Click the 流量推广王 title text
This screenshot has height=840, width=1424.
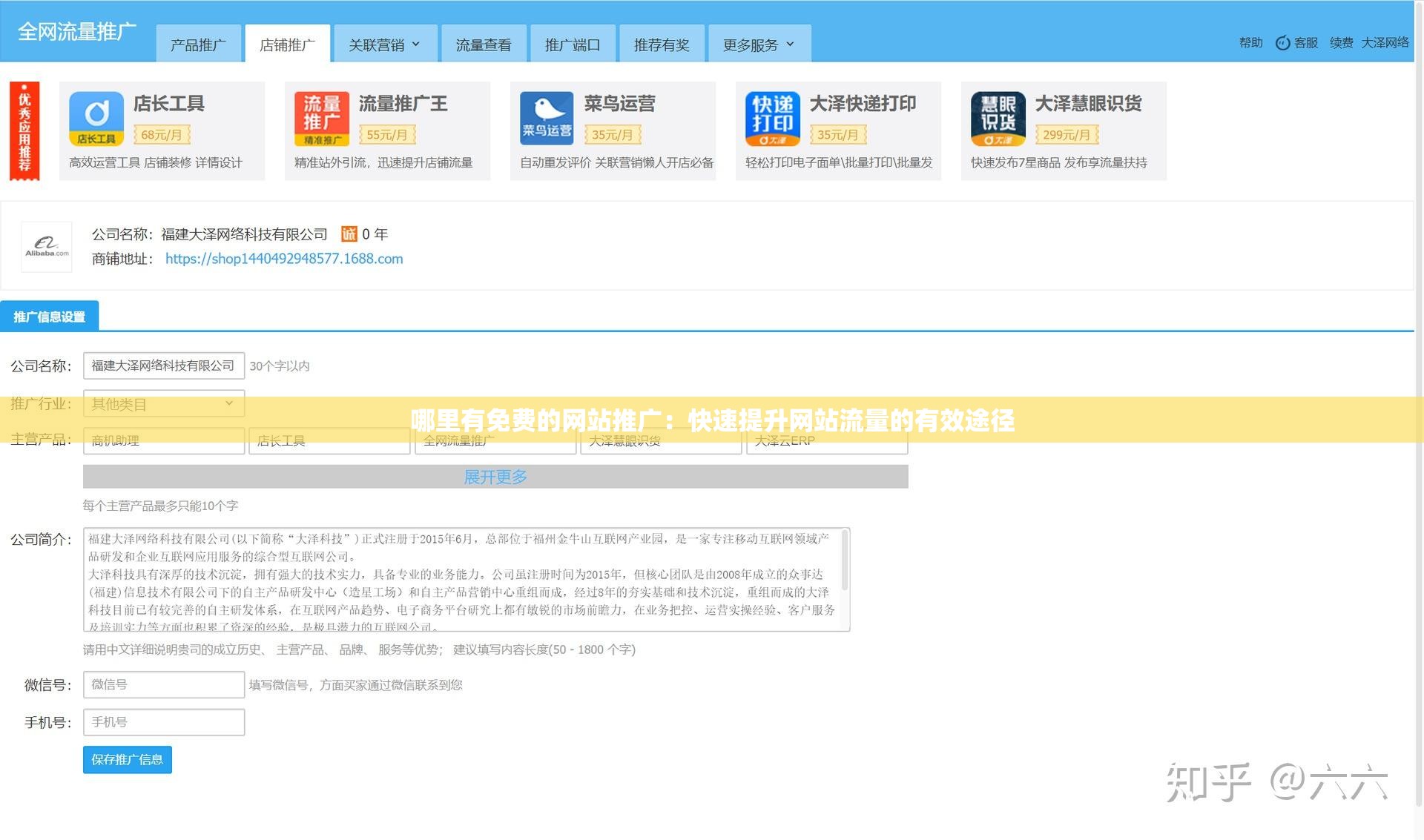click(403, 103)
